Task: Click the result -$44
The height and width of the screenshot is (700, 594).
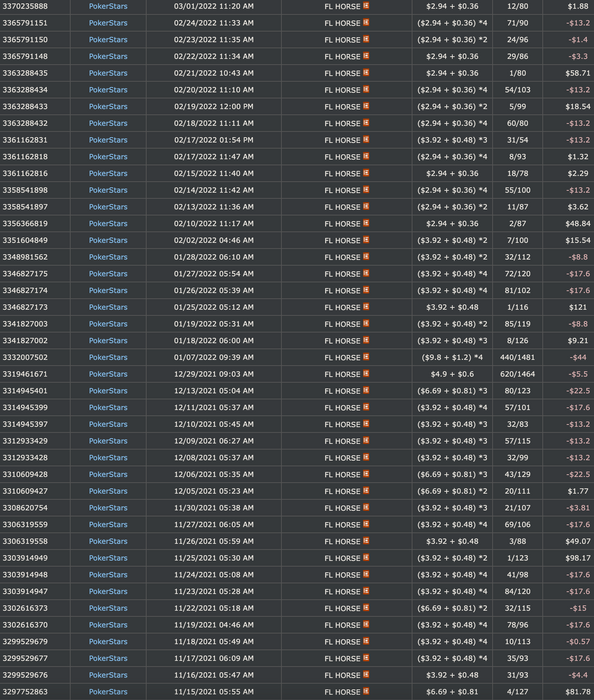Action: 578,357
